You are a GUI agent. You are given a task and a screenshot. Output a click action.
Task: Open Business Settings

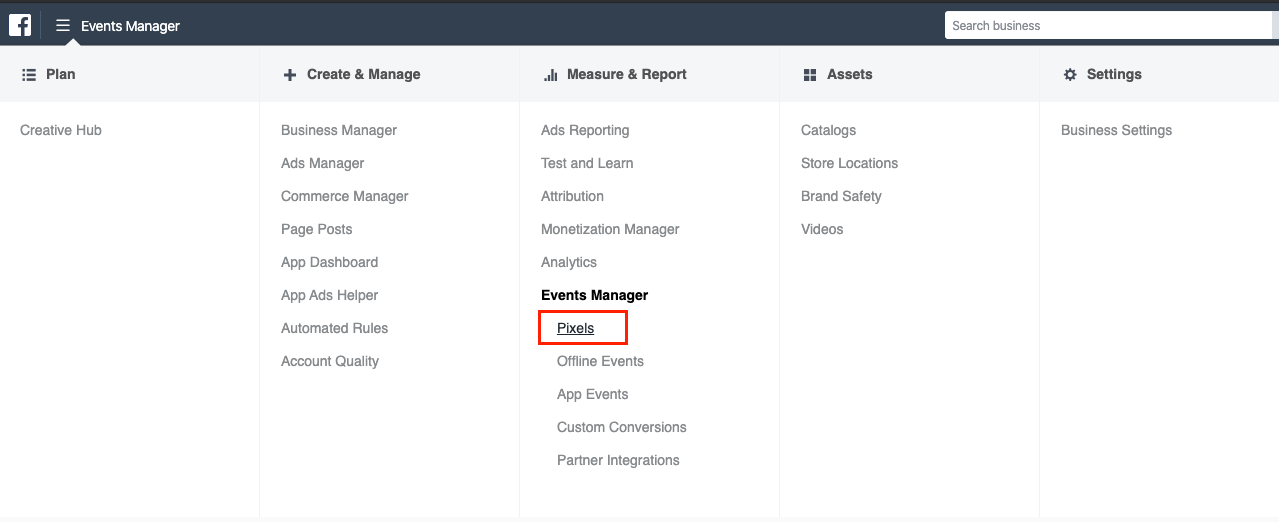(x=1116, y=130)
